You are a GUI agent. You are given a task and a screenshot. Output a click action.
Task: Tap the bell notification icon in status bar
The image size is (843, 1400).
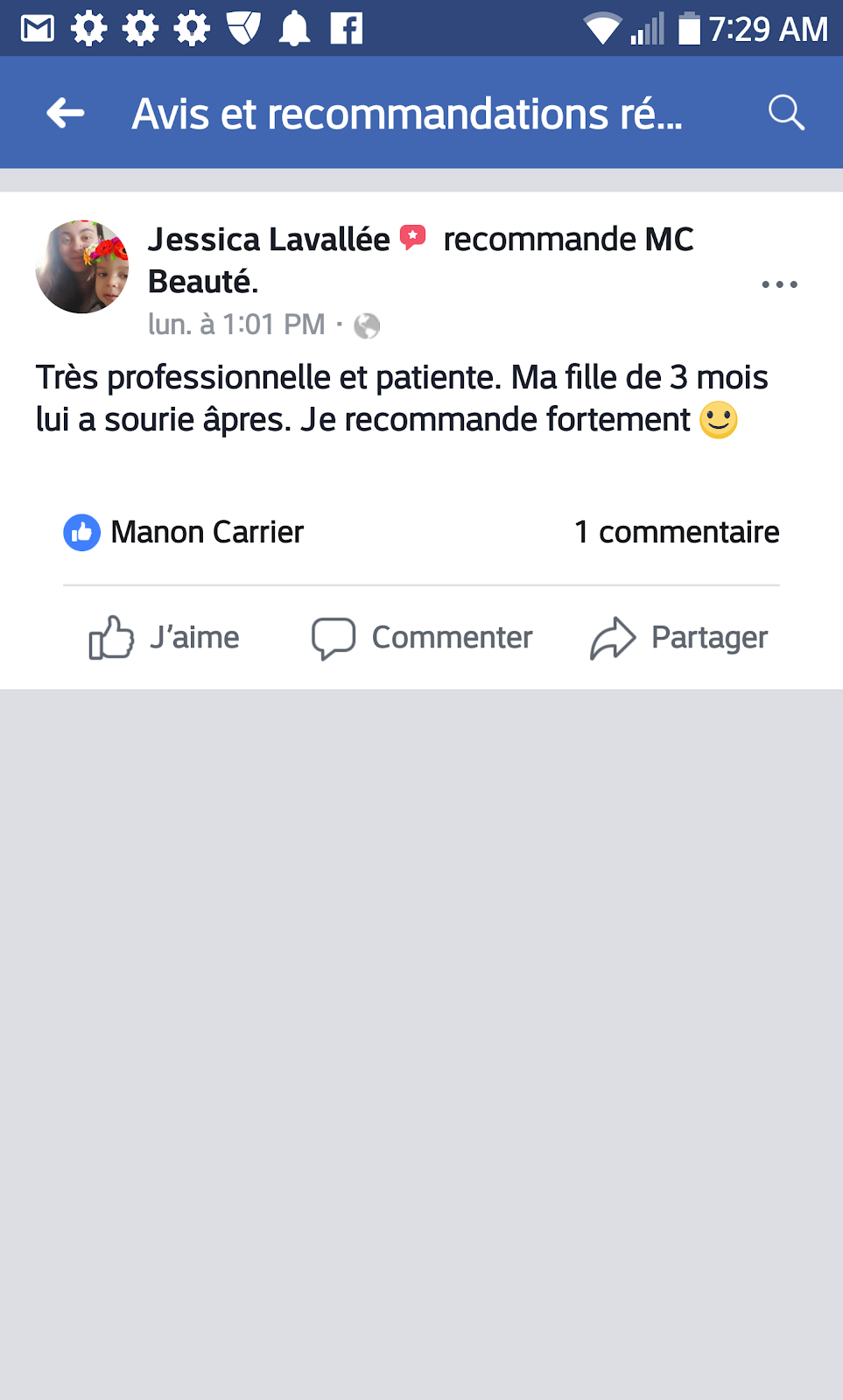coord(294,29)
